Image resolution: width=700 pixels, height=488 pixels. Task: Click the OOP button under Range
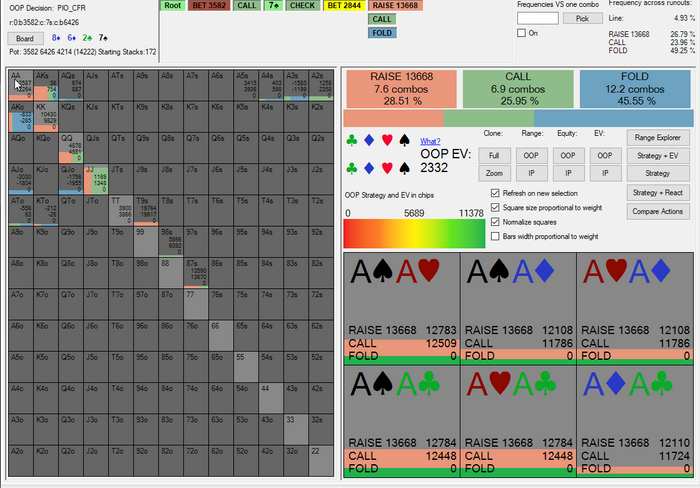(x=531, y=155)
